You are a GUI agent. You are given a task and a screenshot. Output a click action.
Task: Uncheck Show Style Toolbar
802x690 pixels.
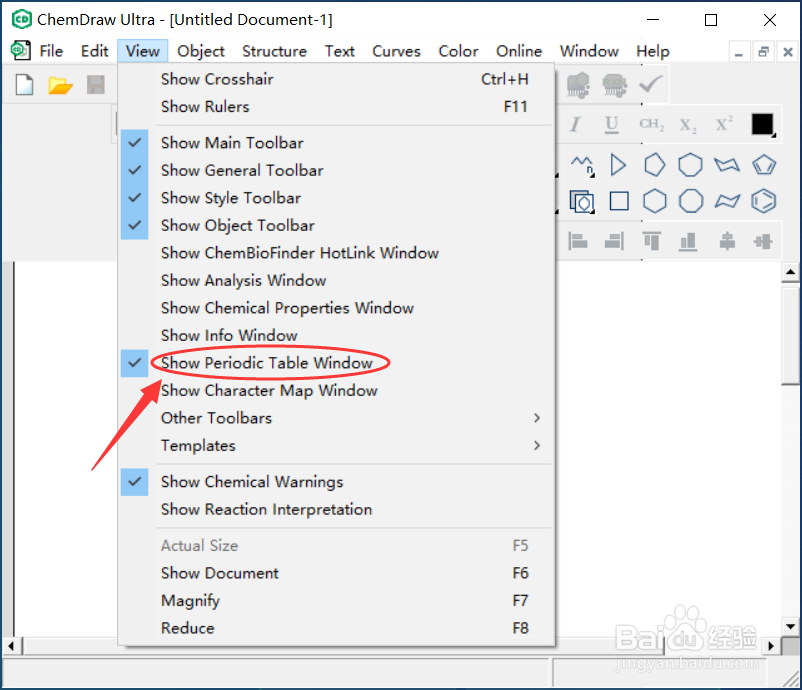(x=337, y=198)
